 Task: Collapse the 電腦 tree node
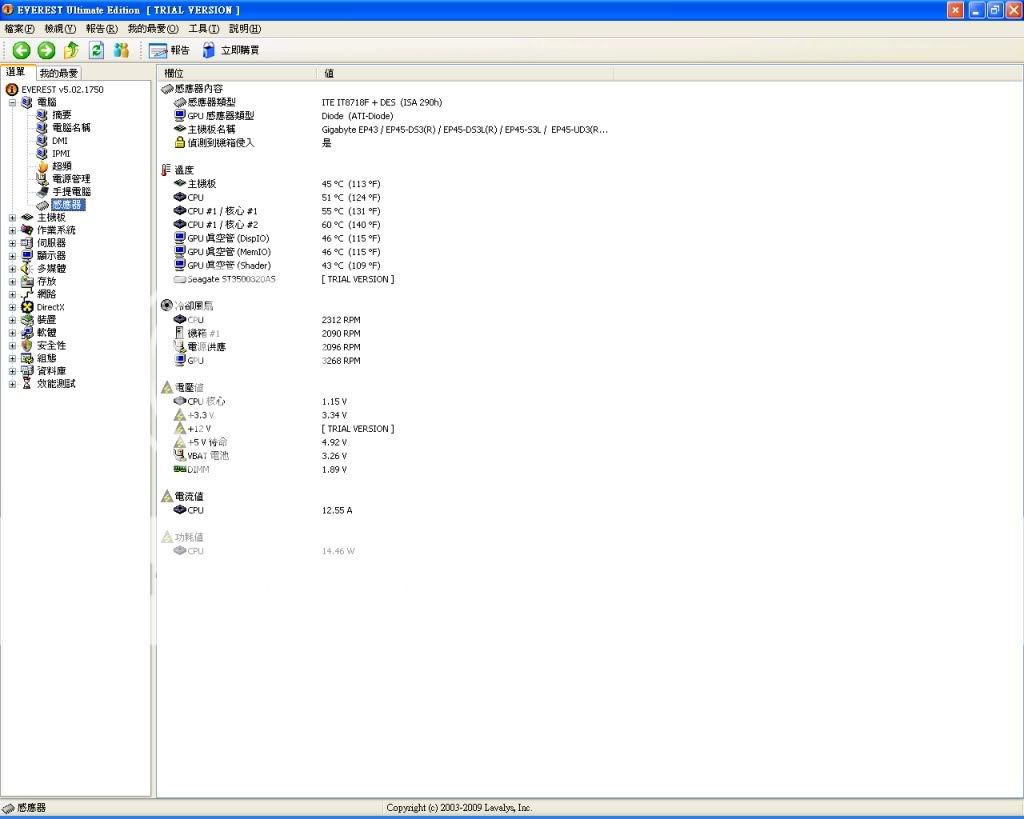pos(12,102)
